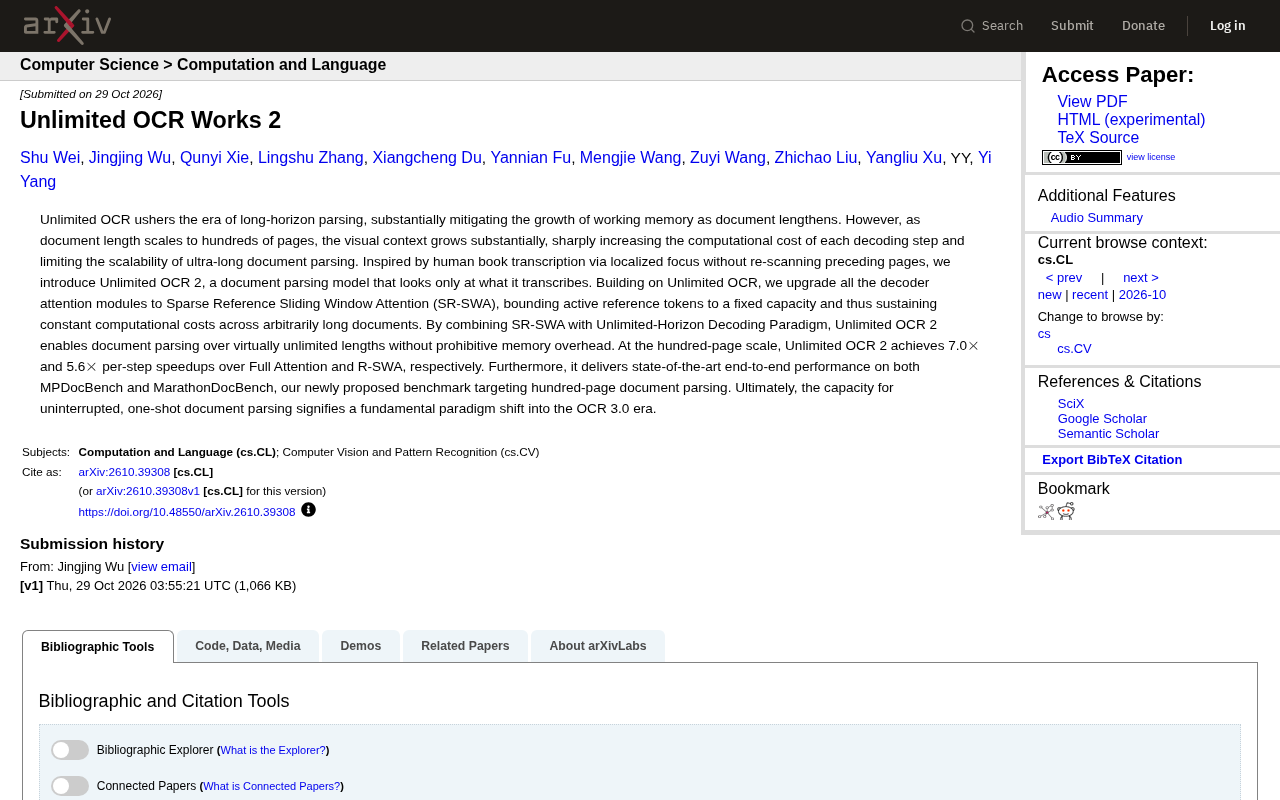Image resolution: width=1280 pixels, height=800 pixels.
Task: Turn on the Connected Papers toggle
Action: [x=70, y=786]
